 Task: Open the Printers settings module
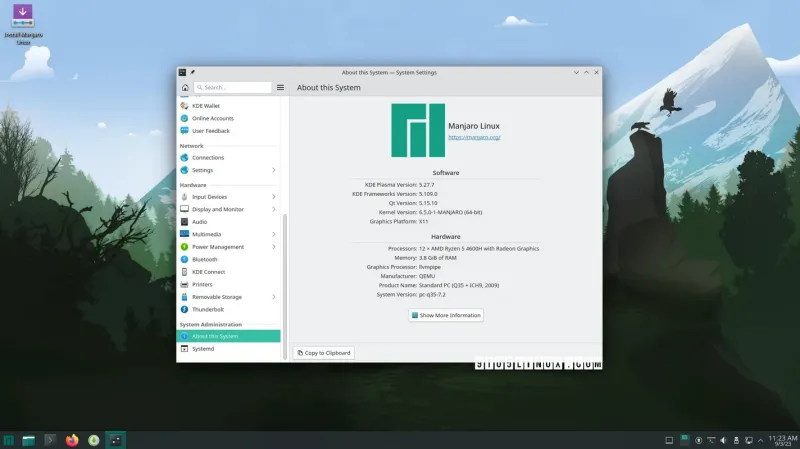202,284
